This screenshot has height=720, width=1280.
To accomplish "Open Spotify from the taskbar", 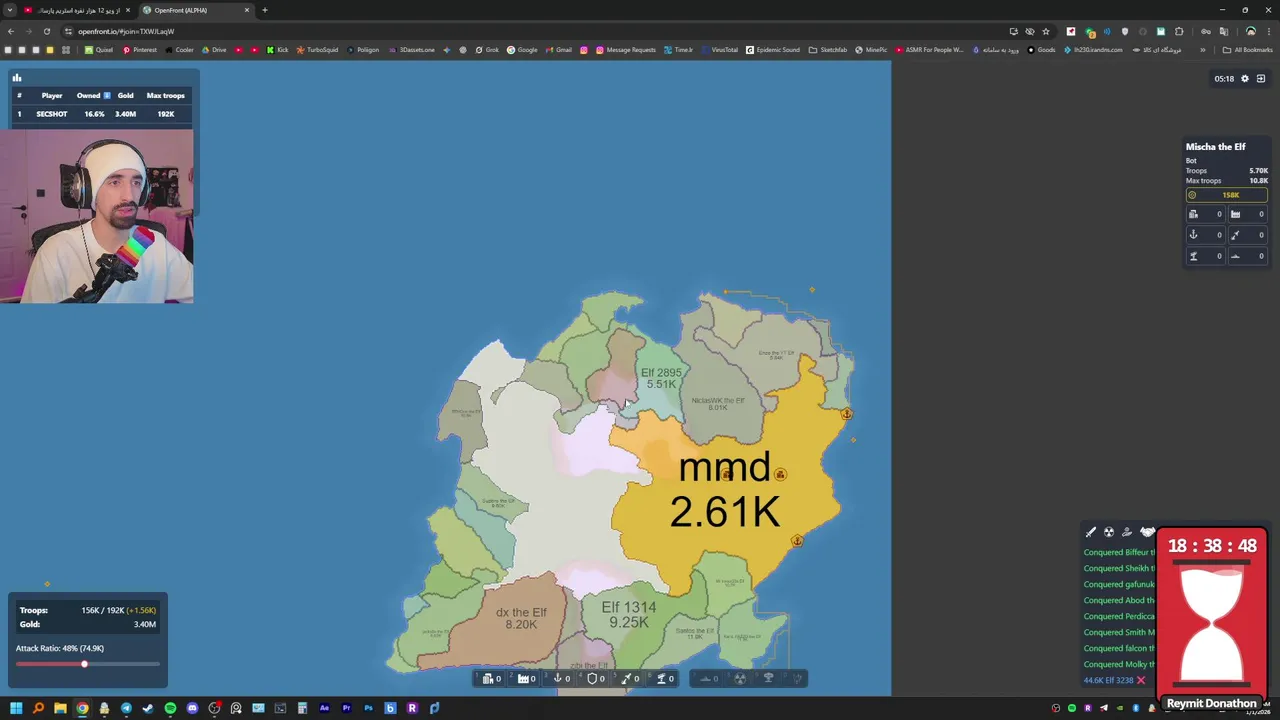I will (x=170, y=708).
